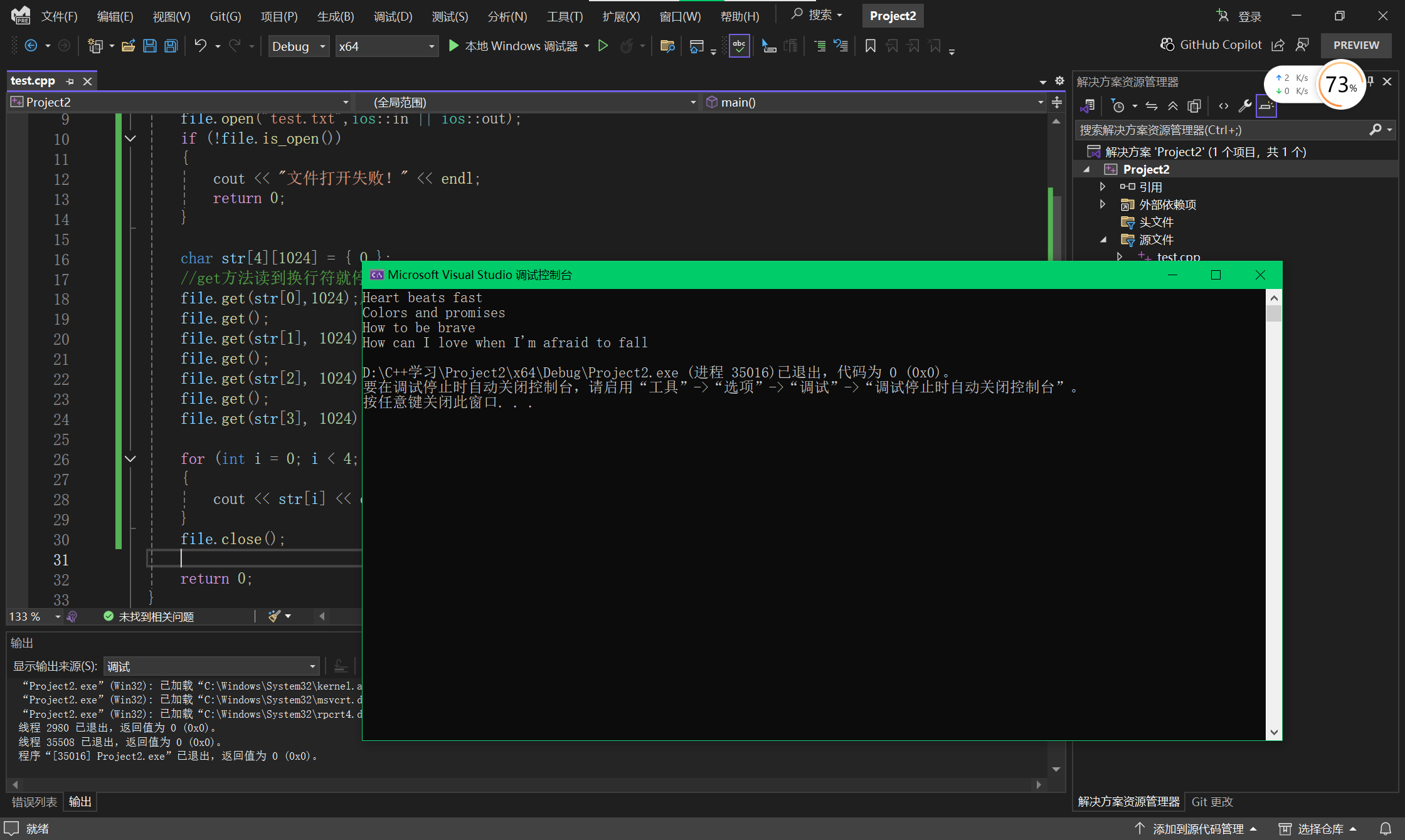Toggle the Preview Selected Items button in Solution Explorer
Viewport: 1405px width, 840px height.
[x=1266, y=106]
